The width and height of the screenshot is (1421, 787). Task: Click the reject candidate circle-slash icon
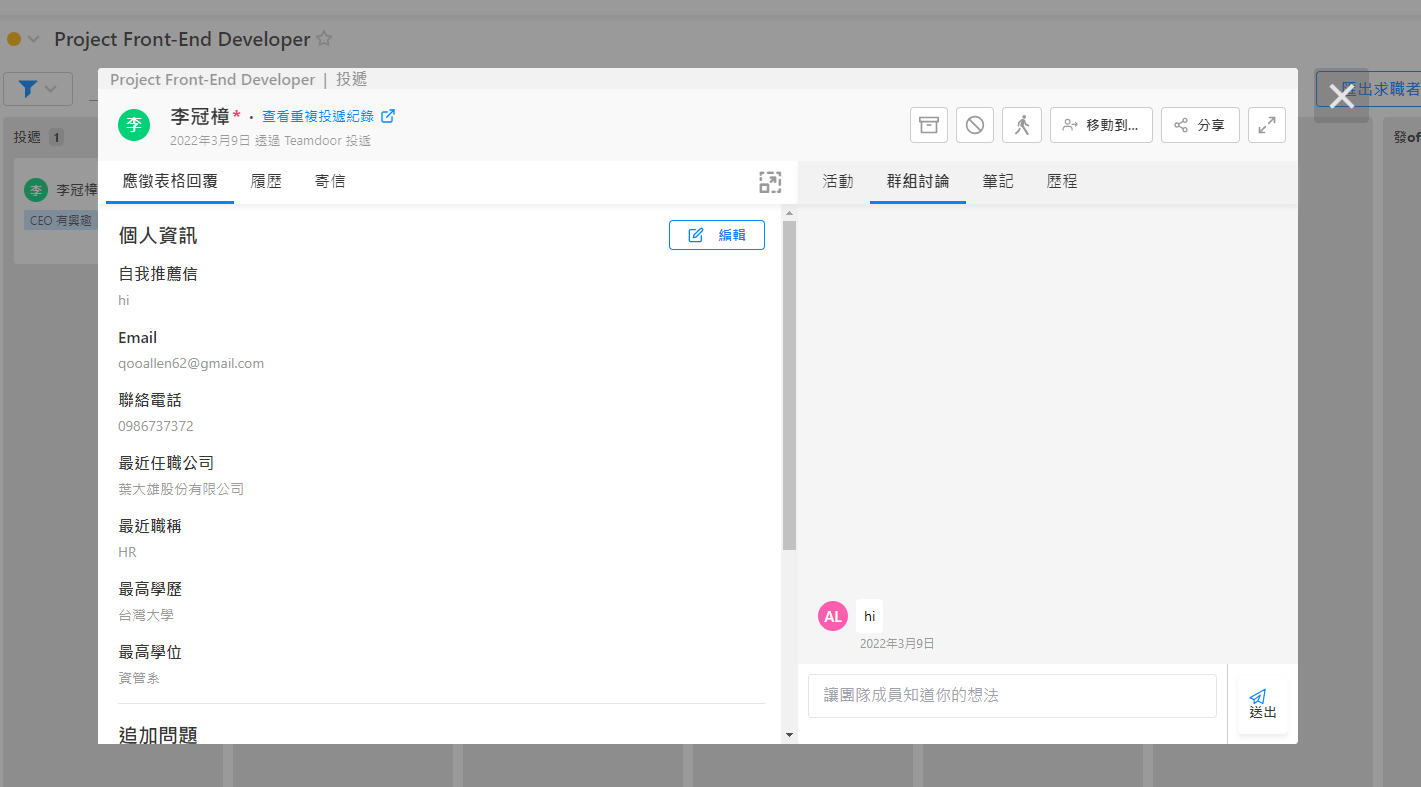tap(975, 125)
